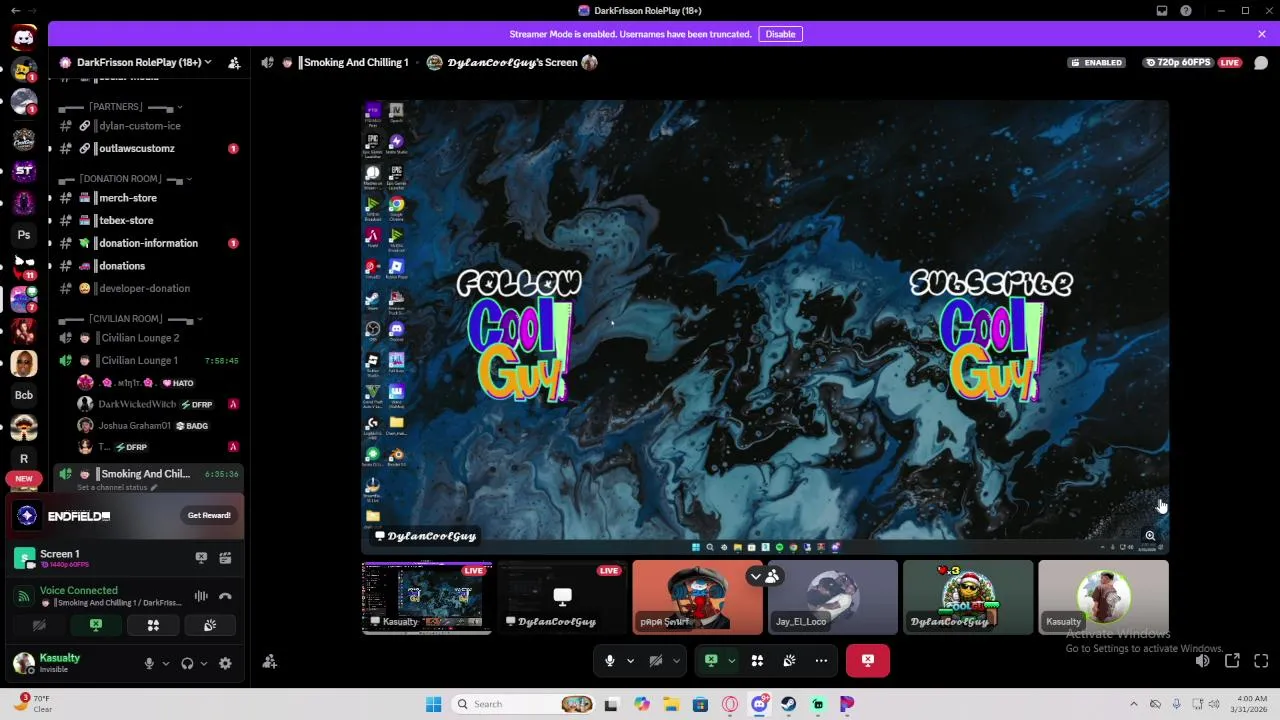The image size is (1280, 720).
Task: Click the ENABLED clips badge
Action: [x=1097, y=62]
